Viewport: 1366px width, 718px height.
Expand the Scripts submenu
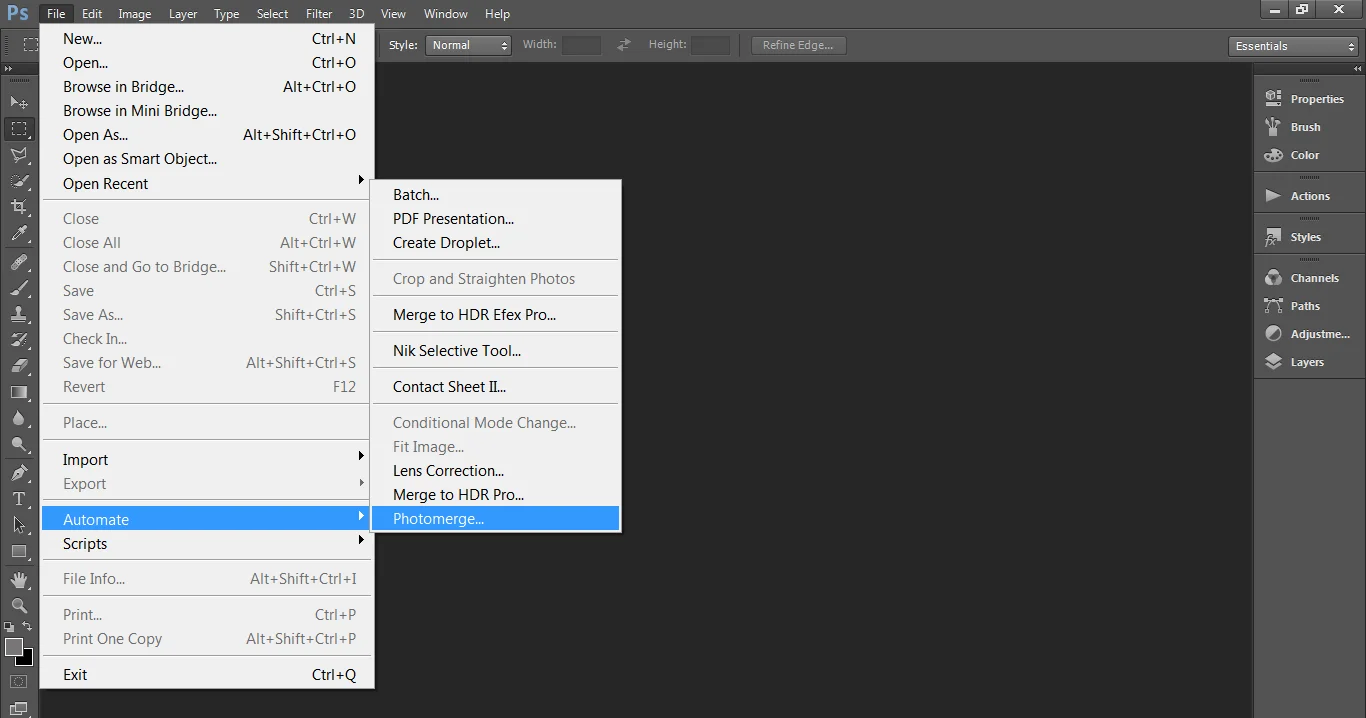[x=208, y=544]
